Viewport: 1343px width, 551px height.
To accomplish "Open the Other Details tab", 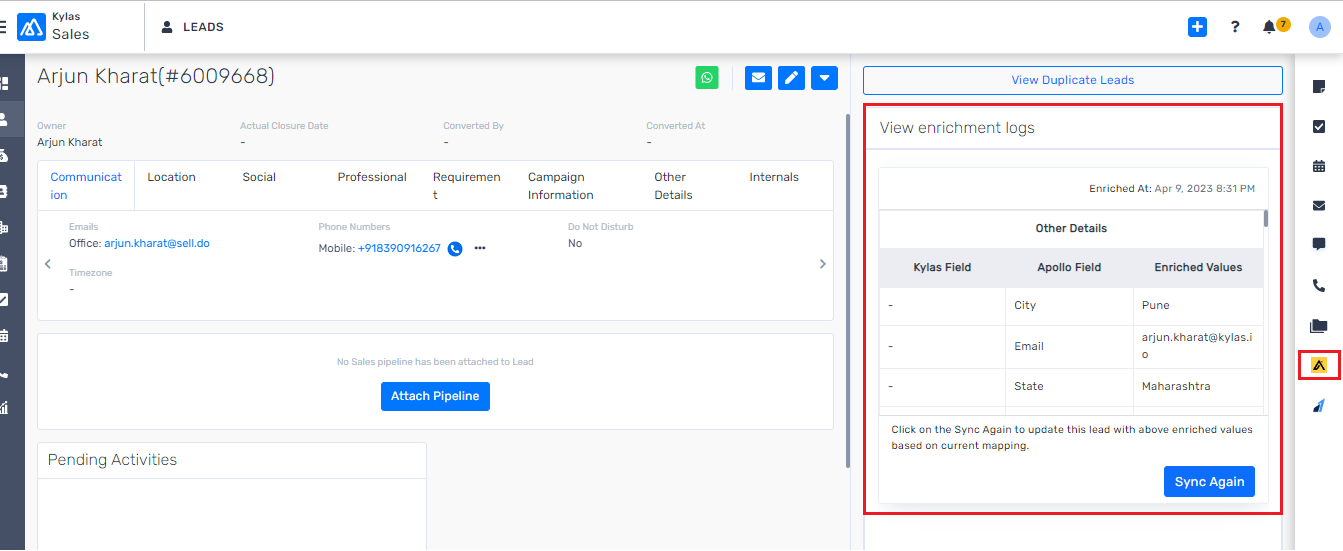I will pos(673,186).
